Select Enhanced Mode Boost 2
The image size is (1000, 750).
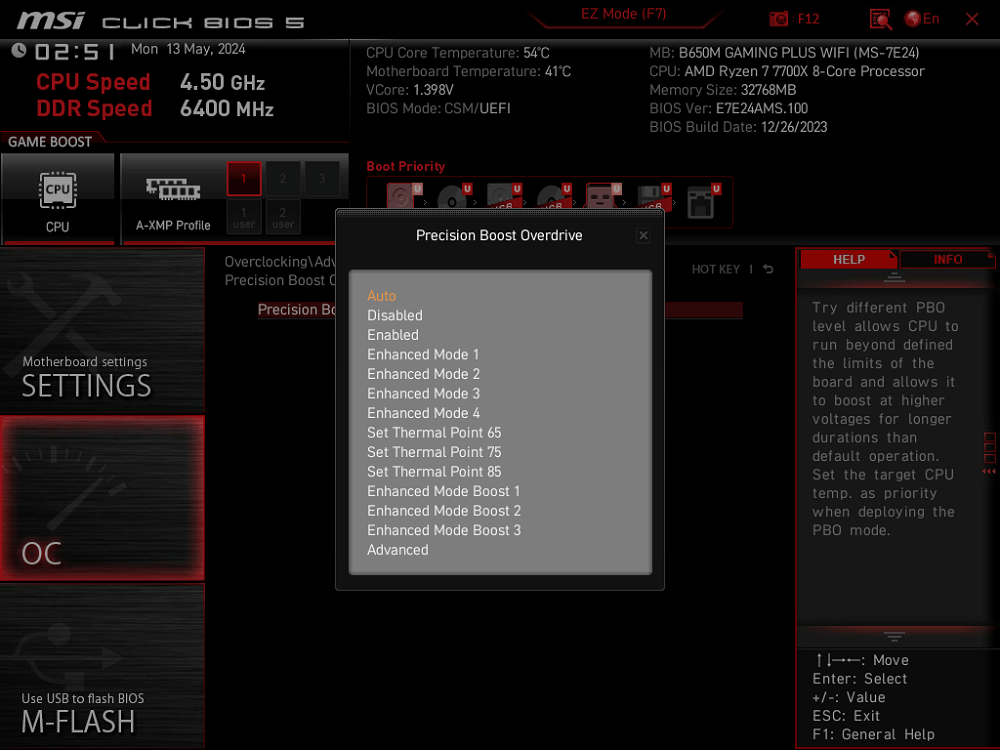pos(444,511)
